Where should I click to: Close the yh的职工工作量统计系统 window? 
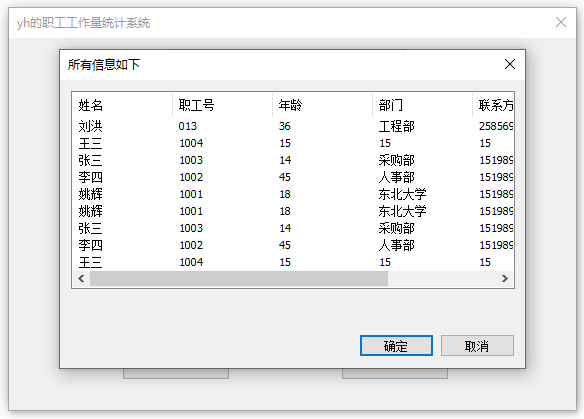561,22
